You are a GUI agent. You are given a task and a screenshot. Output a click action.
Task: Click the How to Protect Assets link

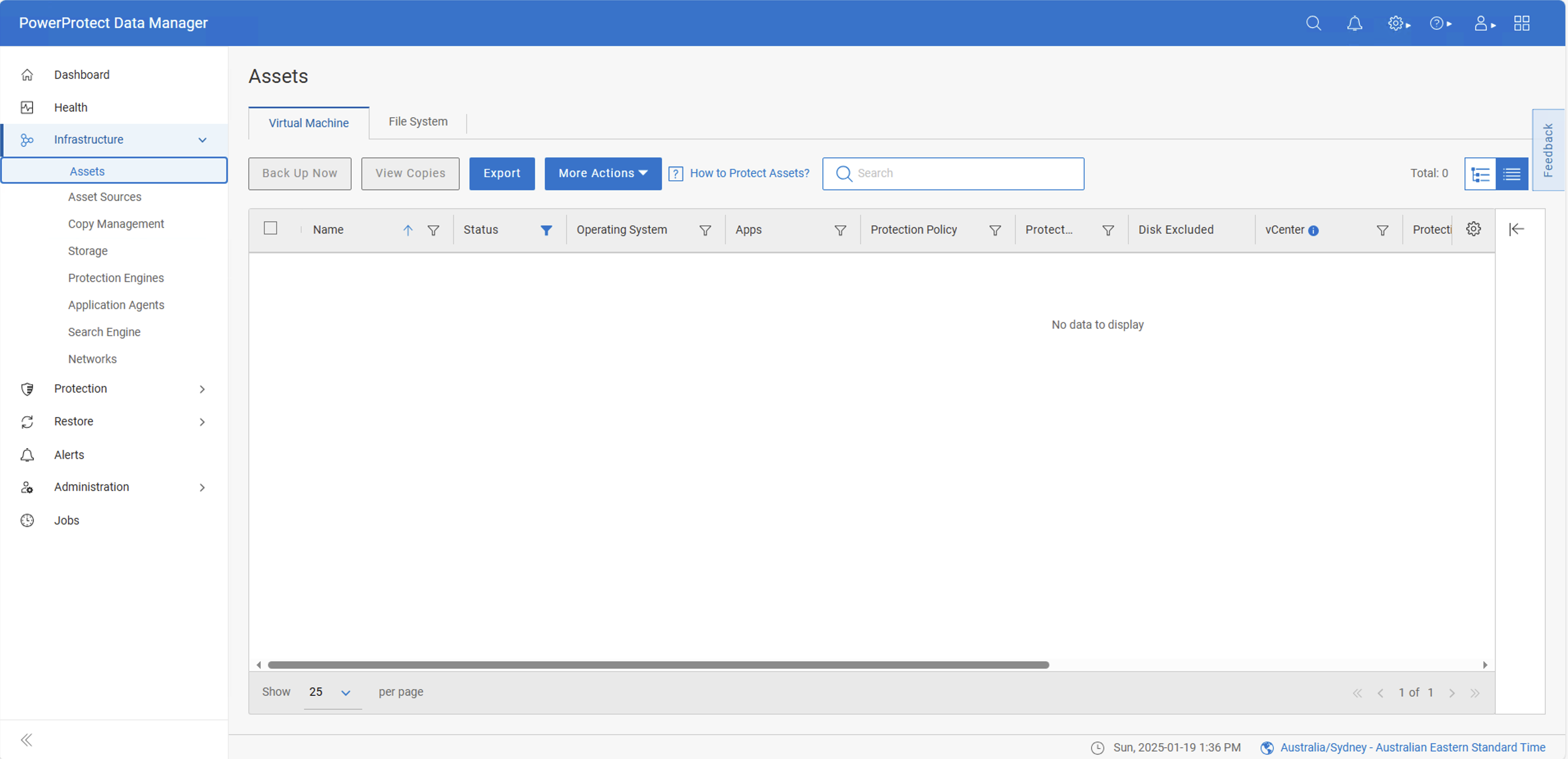[x=749, y=173]
